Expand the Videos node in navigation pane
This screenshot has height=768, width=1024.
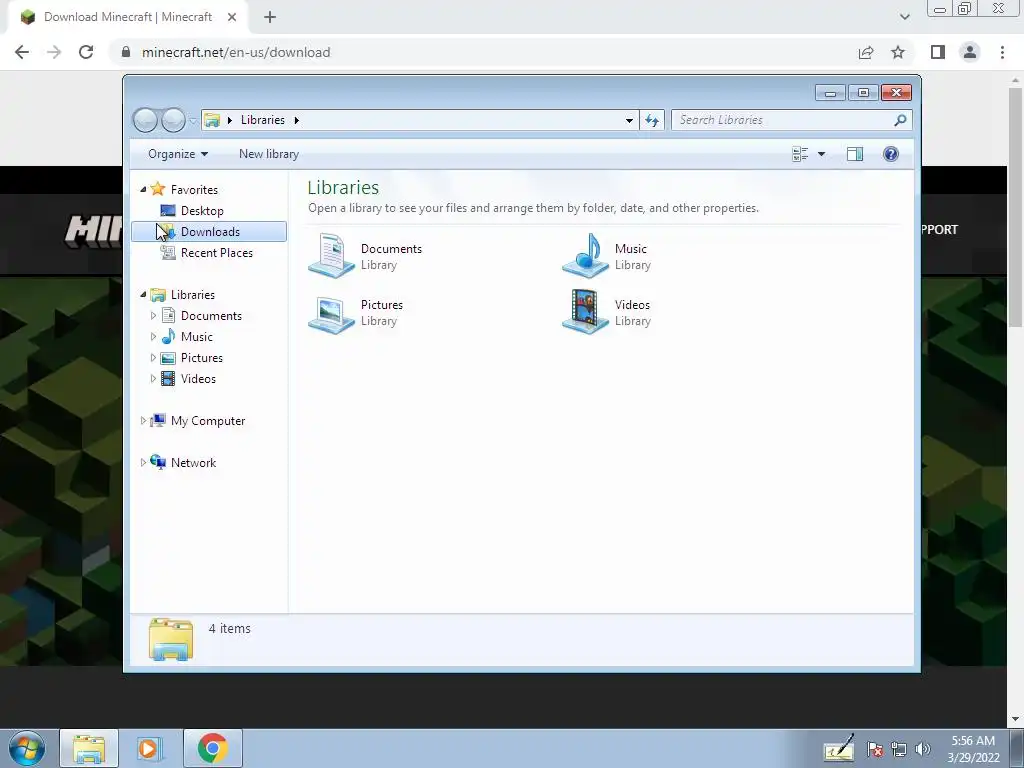(x=153, y=378)
